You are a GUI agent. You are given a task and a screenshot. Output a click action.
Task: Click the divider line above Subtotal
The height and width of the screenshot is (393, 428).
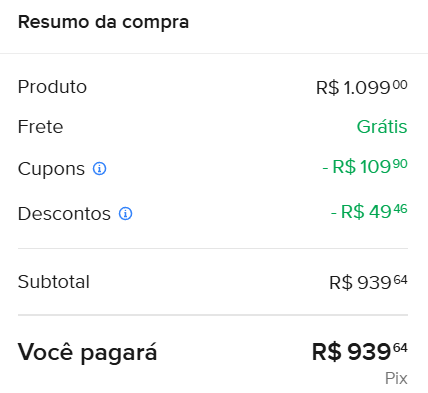coord(213,248)
